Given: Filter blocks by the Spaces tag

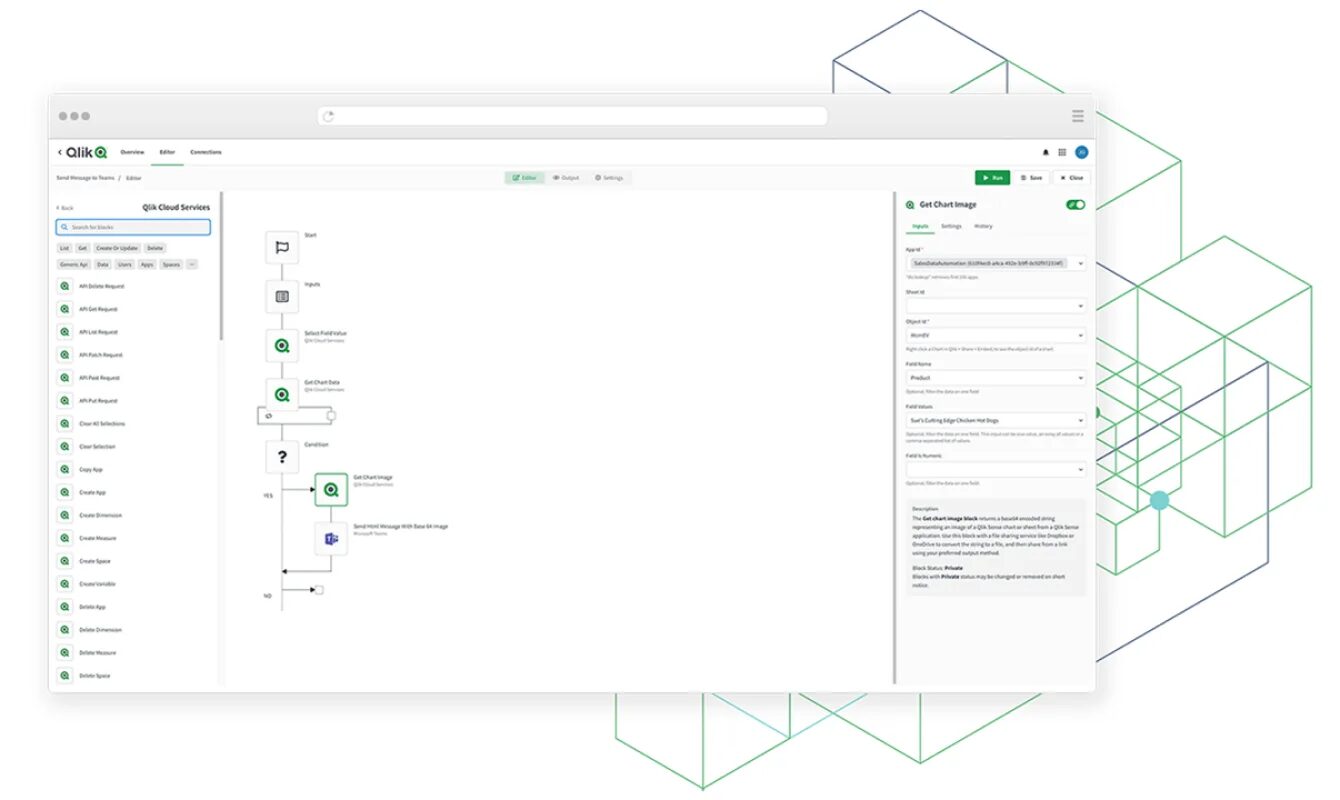Looking at the screenshot, I should pyautogui.click(x=171, y=265).
